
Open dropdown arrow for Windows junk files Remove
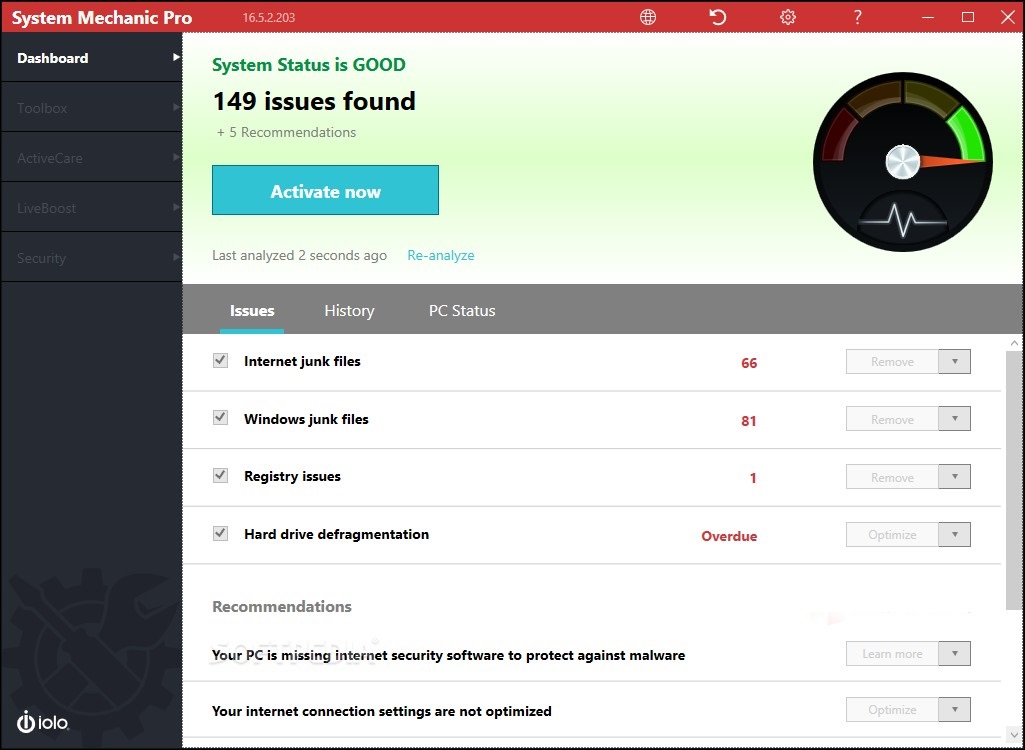(954, 419)
